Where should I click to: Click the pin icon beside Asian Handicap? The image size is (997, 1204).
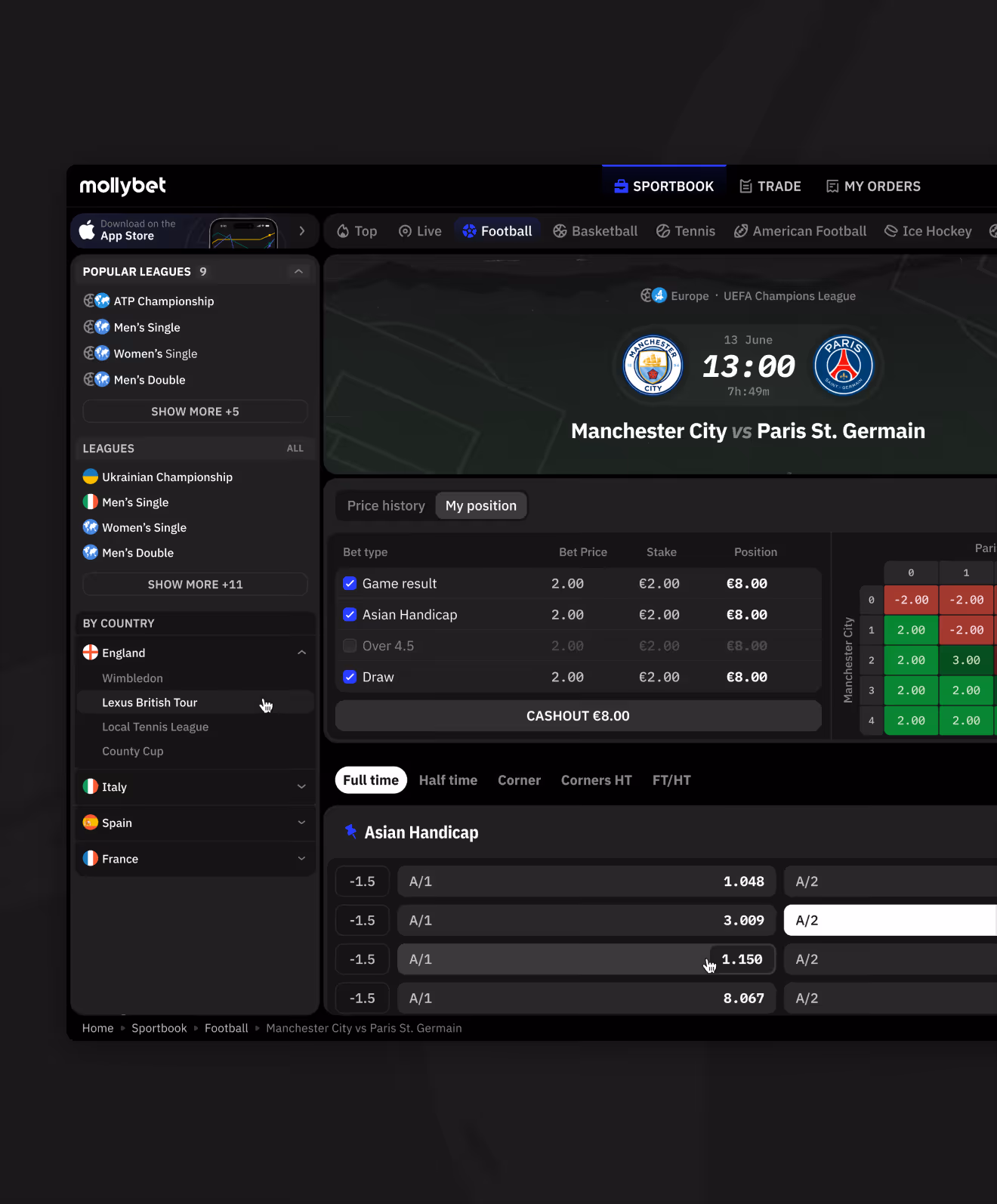pos(350,832)
